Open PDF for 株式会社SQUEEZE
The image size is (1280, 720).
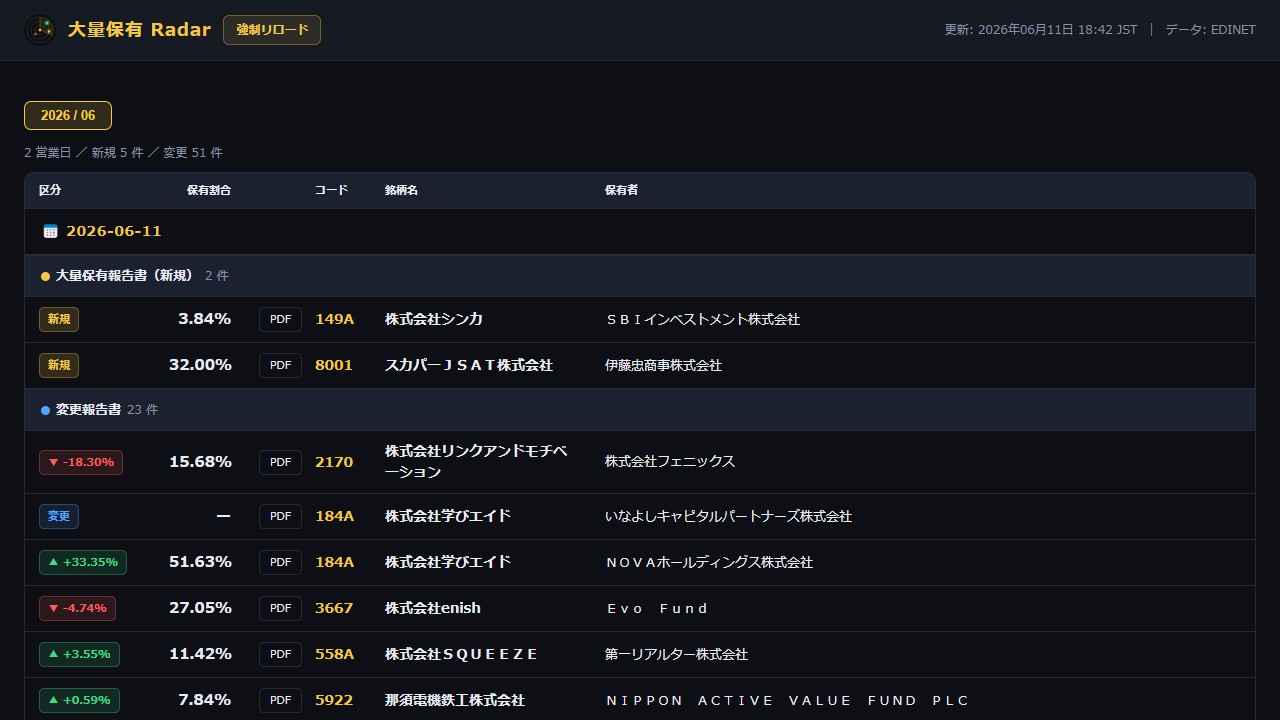click(280, 654)
